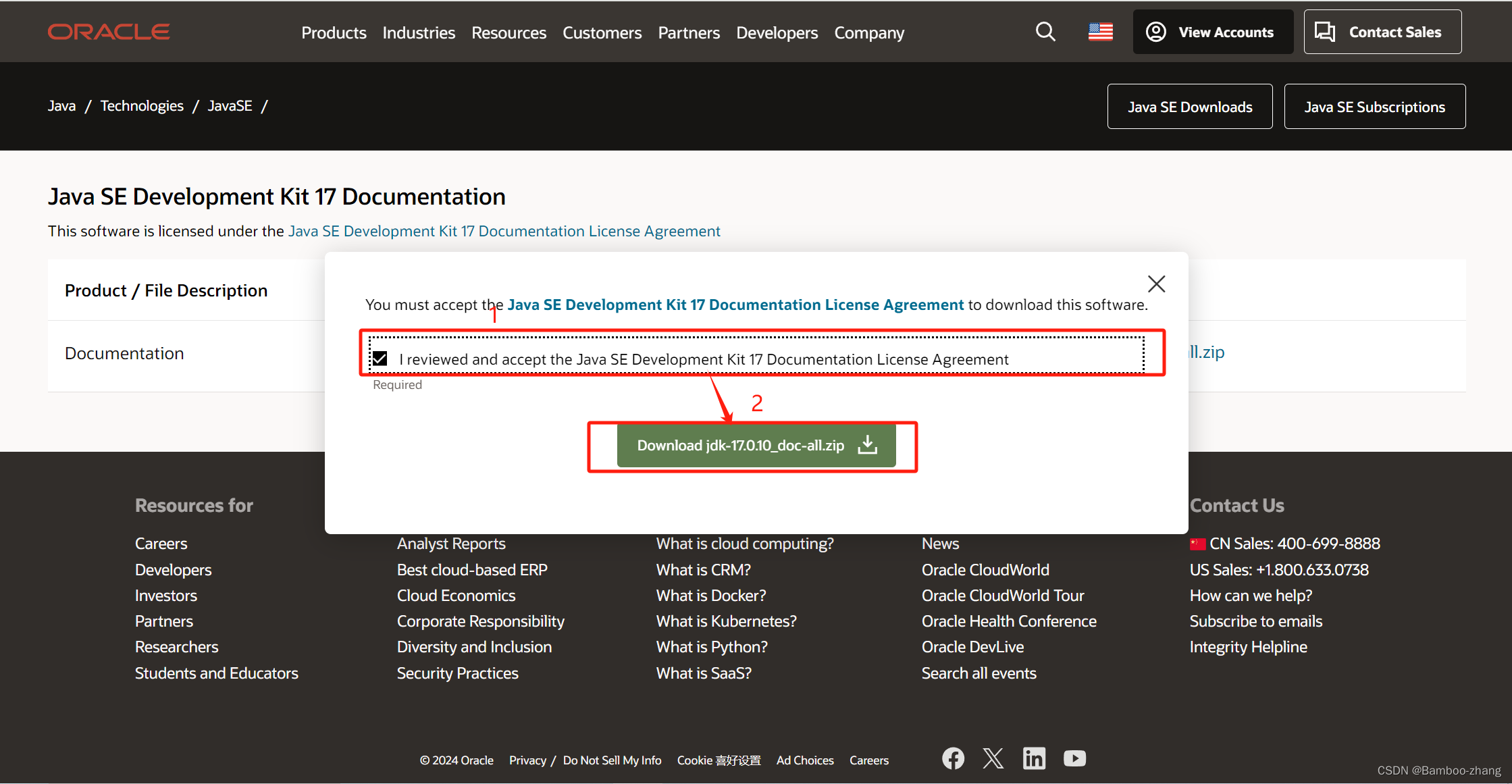The height and width of the screenshot is (784, 1512).
Task: Open the Products menu
Action: point(334,32)
